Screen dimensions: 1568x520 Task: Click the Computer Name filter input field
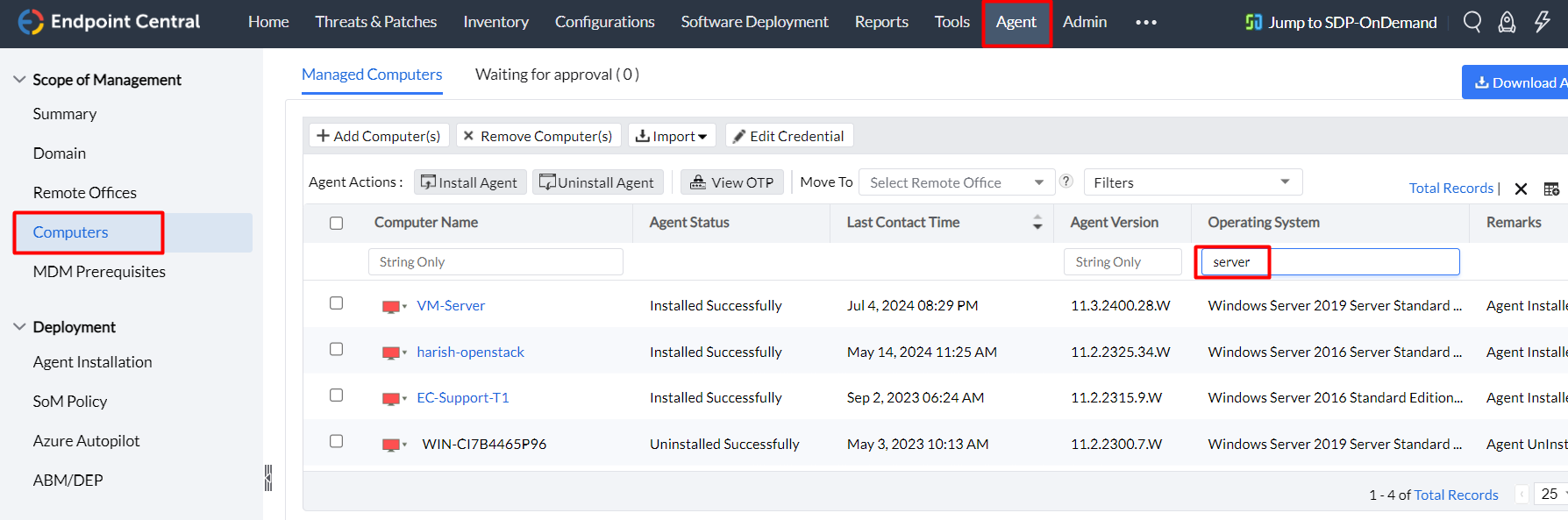[x=495, y=261]
